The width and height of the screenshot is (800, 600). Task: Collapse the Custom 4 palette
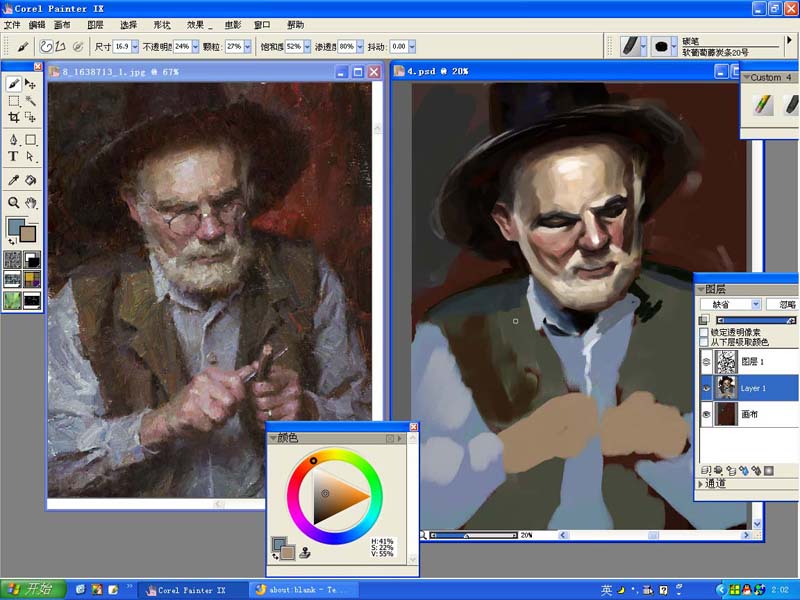point(746,78)
